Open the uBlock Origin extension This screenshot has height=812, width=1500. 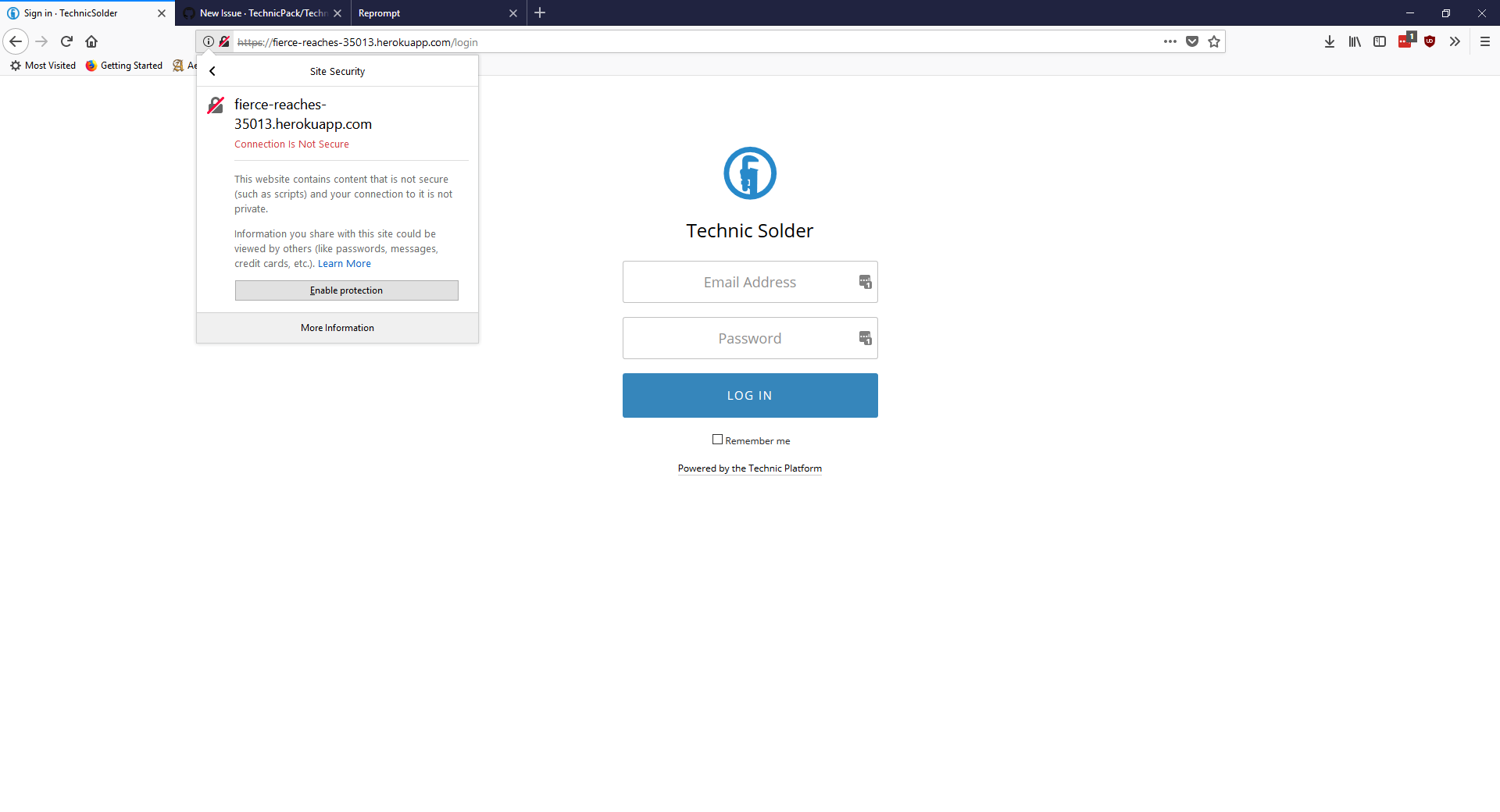click(x=1430, y=41)
